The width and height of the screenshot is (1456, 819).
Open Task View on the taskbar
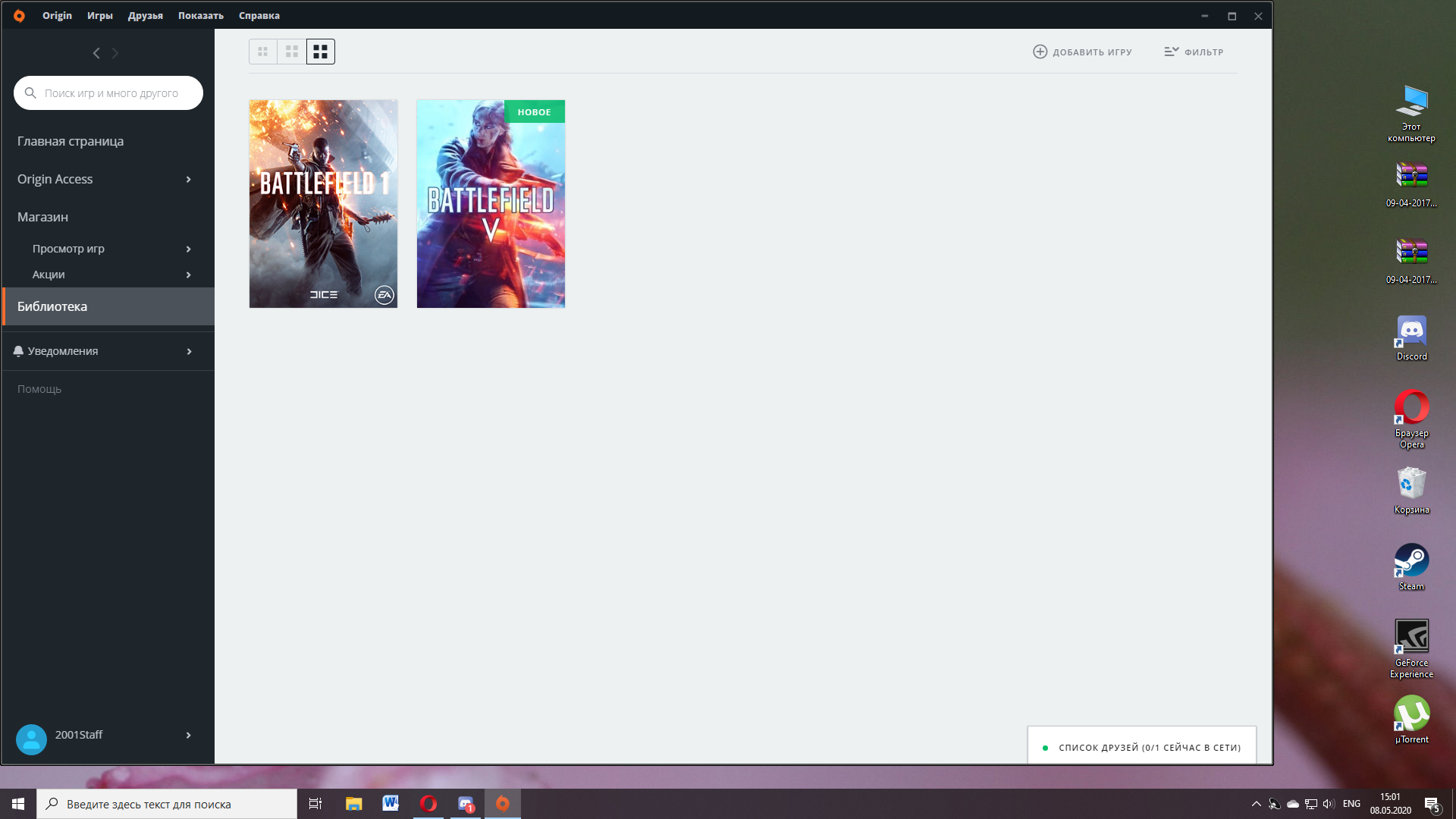pos(315,804)
